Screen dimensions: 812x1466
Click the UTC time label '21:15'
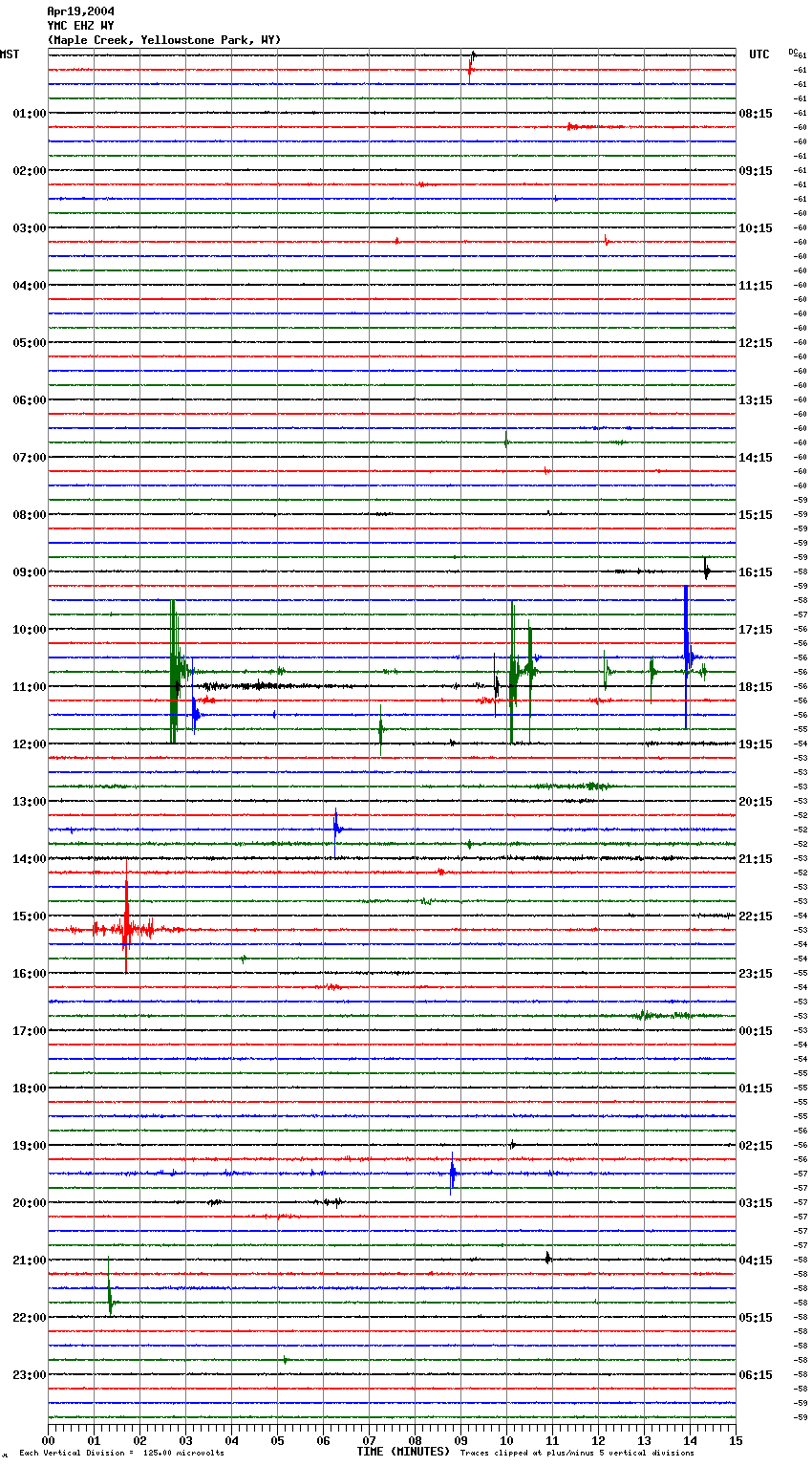(756, 859)
